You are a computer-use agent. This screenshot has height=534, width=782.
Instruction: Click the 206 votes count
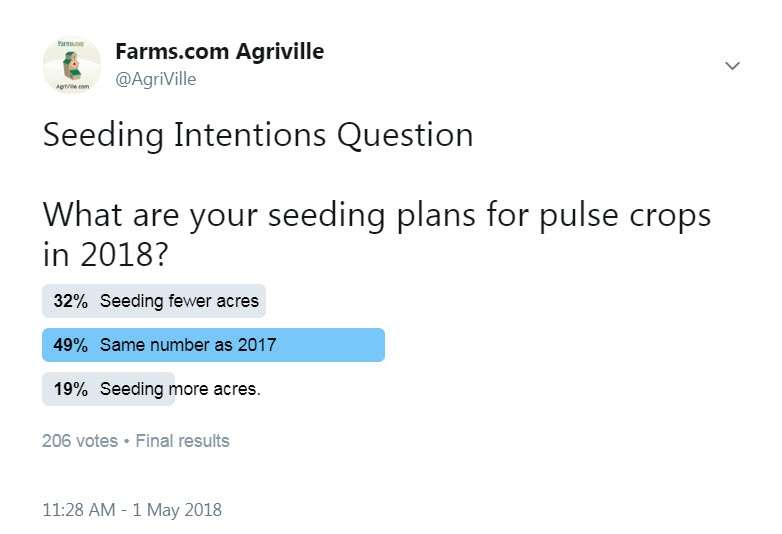[79, 441]
